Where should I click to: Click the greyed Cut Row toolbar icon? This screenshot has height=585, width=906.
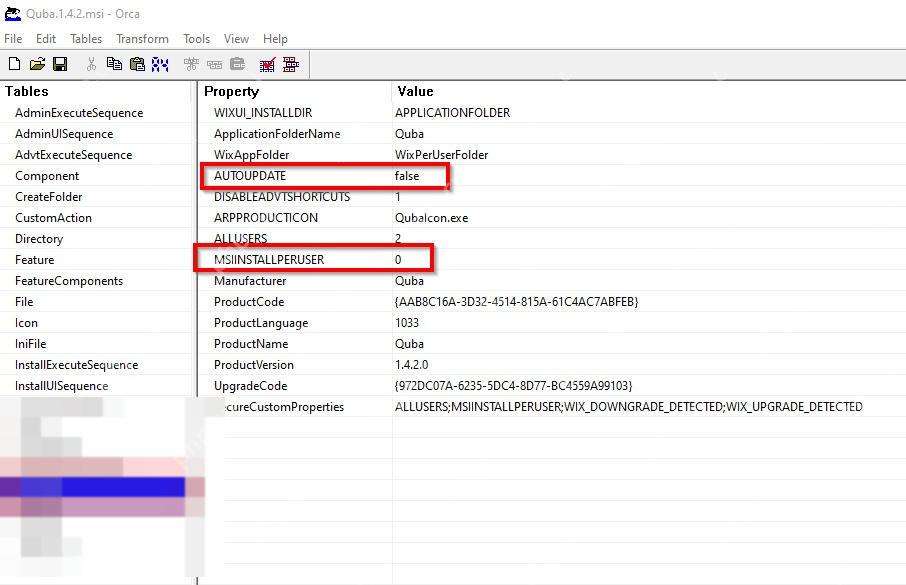click(x=191, y=64)
